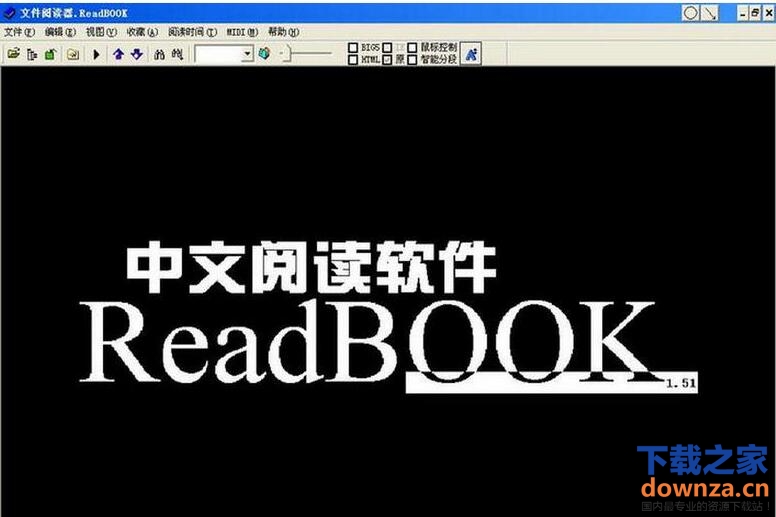Open the 收藏 menu

(141, 32)
